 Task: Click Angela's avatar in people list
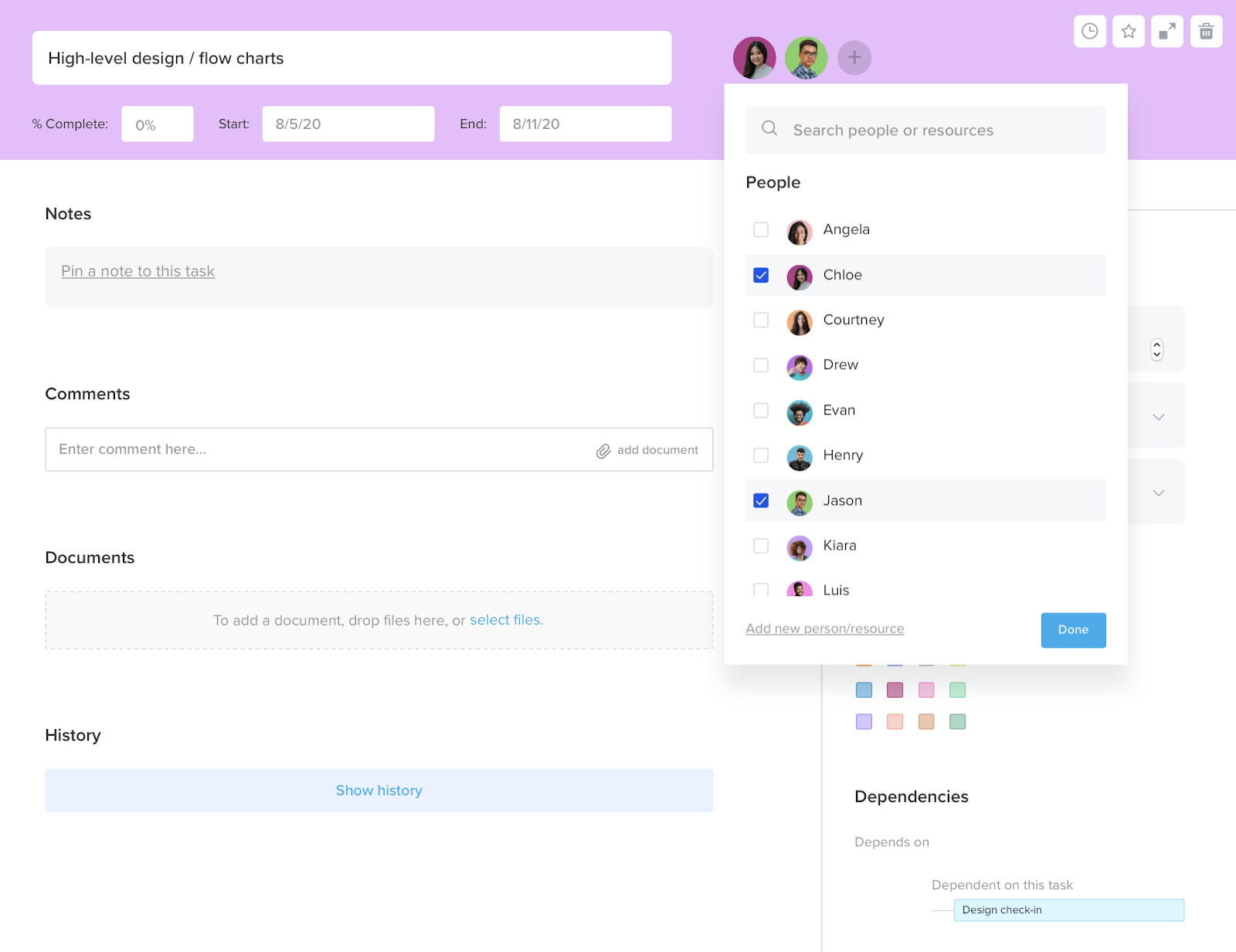800,231
